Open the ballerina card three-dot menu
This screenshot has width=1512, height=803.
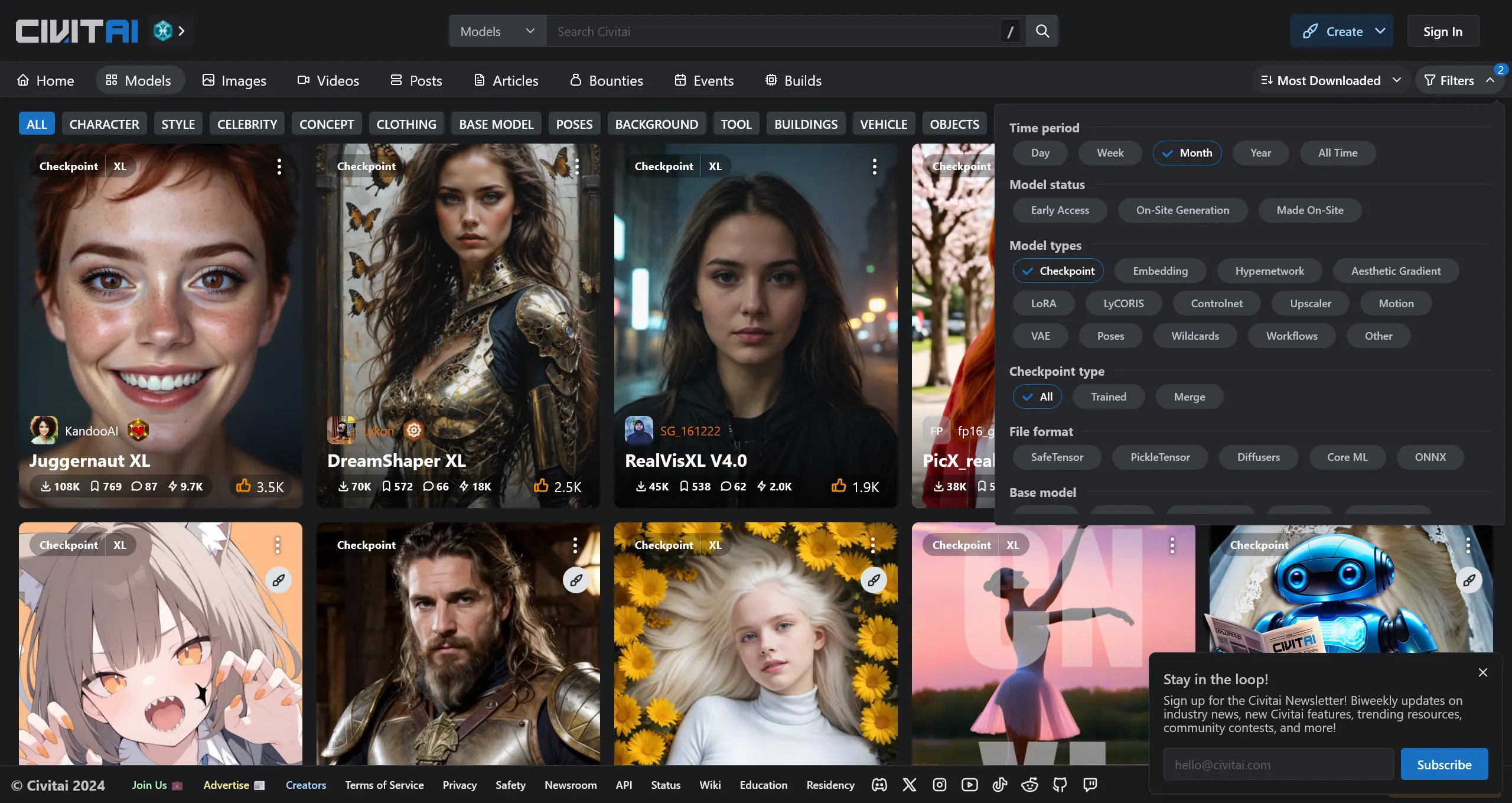1172,545
